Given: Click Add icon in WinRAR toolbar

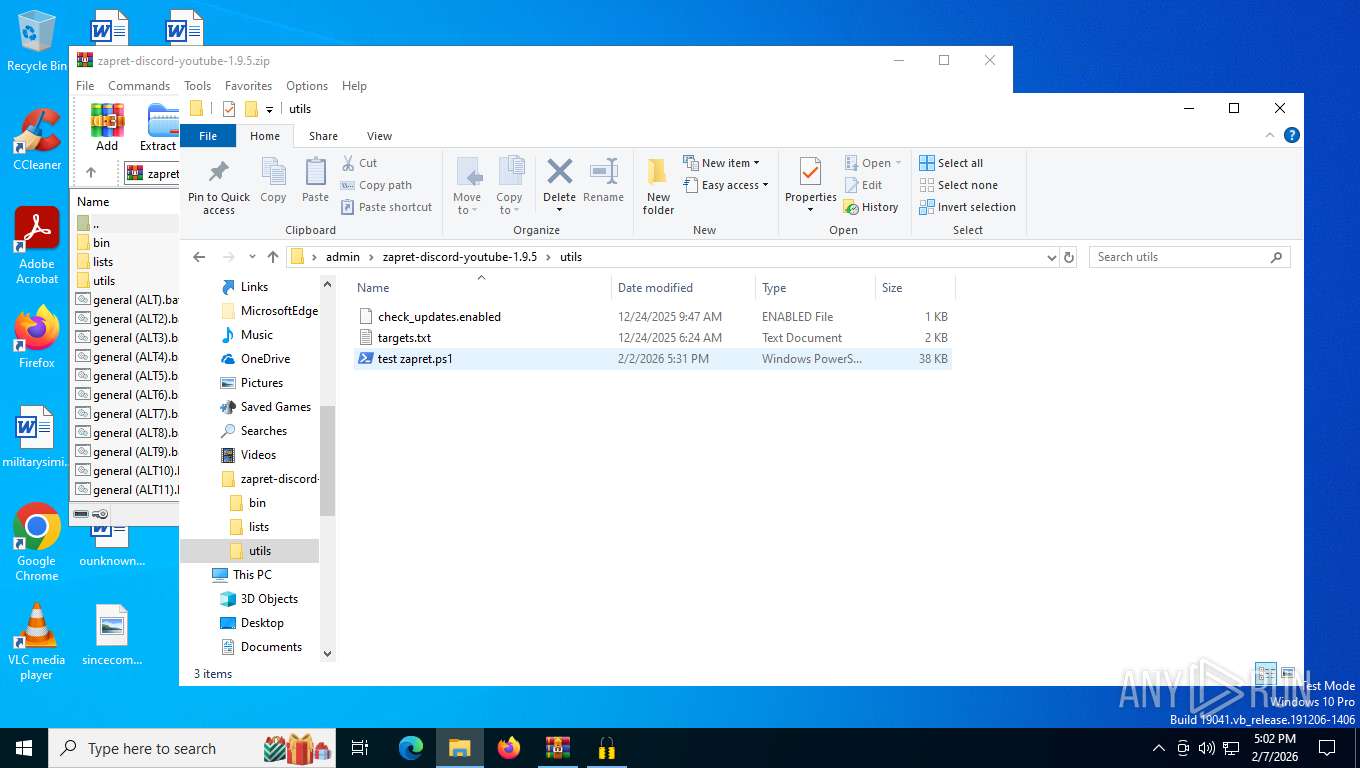Looking at the screenshot, I should 107,127.
